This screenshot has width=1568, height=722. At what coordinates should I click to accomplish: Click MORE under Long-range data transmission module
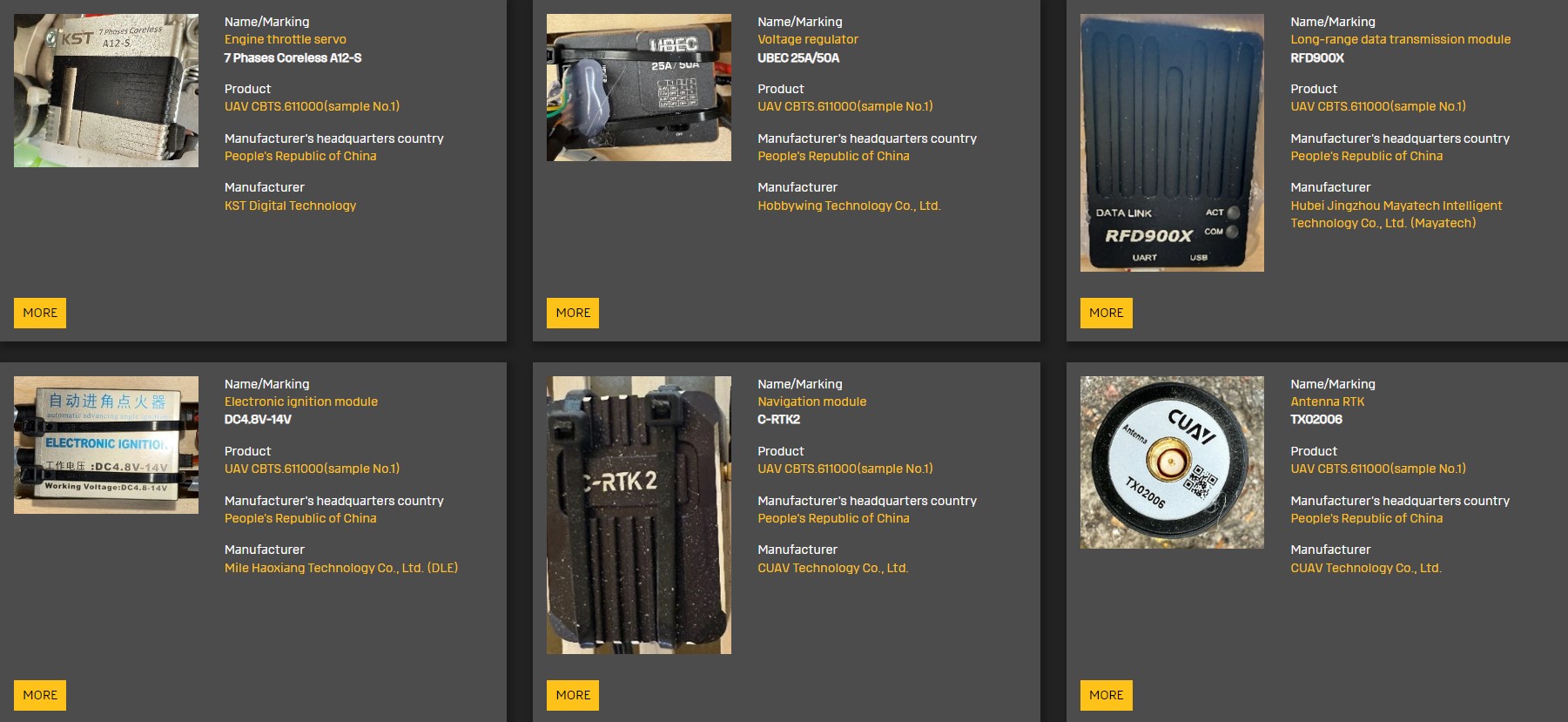tap(1107, 313)
